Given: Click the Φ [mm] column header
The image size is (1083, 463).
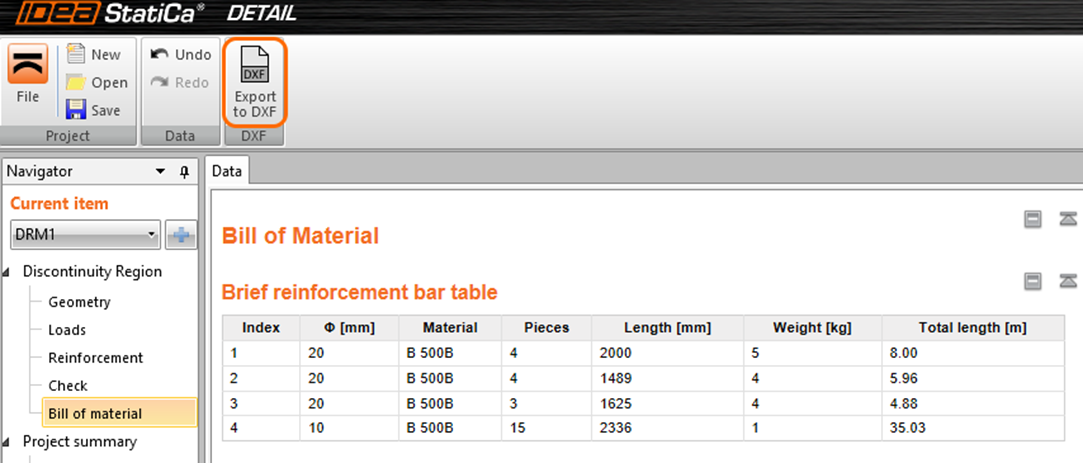Looking at the screenshot, I should pos(349,328).
